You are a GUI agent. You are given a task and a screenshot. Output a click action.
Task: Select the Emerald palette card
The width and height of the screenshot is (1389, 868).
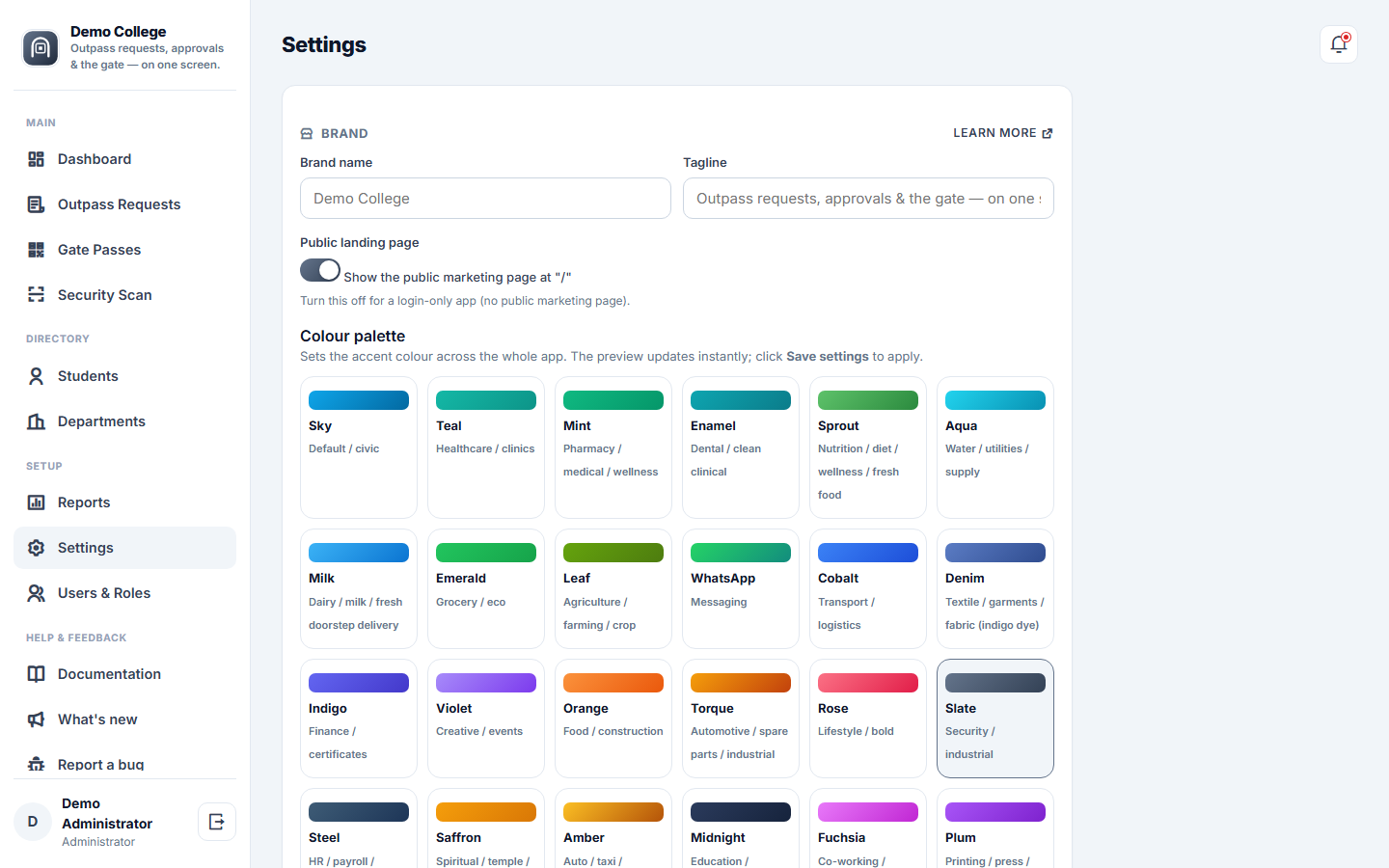tap(486, 589)
